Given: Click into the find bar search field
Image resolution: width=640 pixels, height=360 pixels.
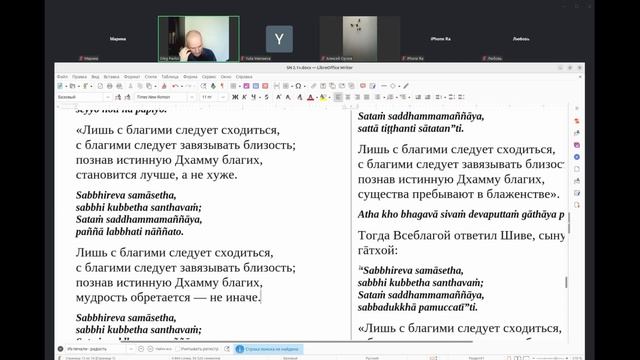Looking at the screenshot, I should tap(96, 349).
